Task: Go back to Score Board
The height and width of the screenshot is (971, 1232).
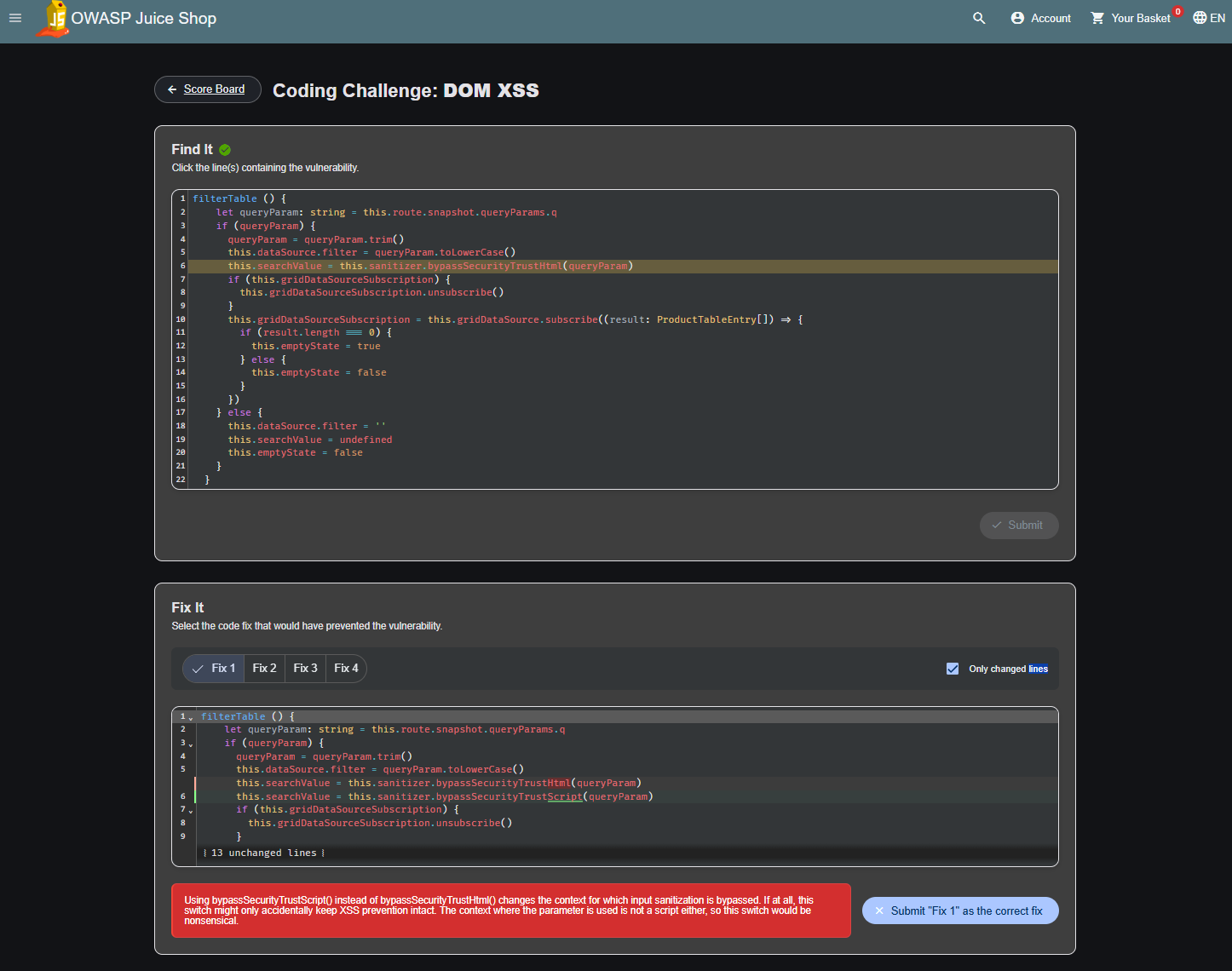Action: (x=207, y=89)
